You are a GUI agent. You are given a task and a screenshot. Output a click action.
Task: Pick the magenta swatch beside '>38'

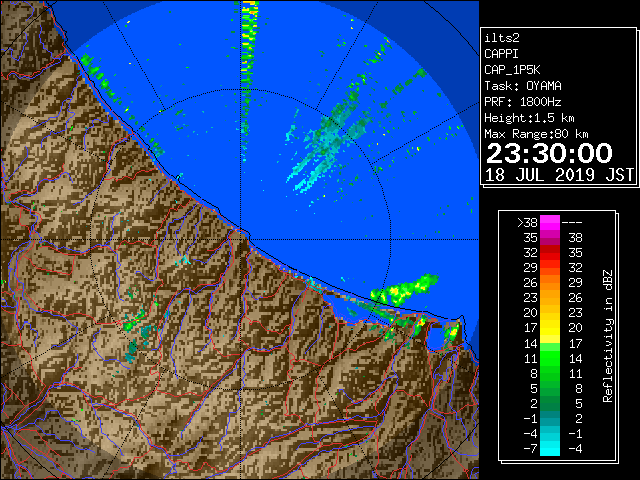pos(550,223)
